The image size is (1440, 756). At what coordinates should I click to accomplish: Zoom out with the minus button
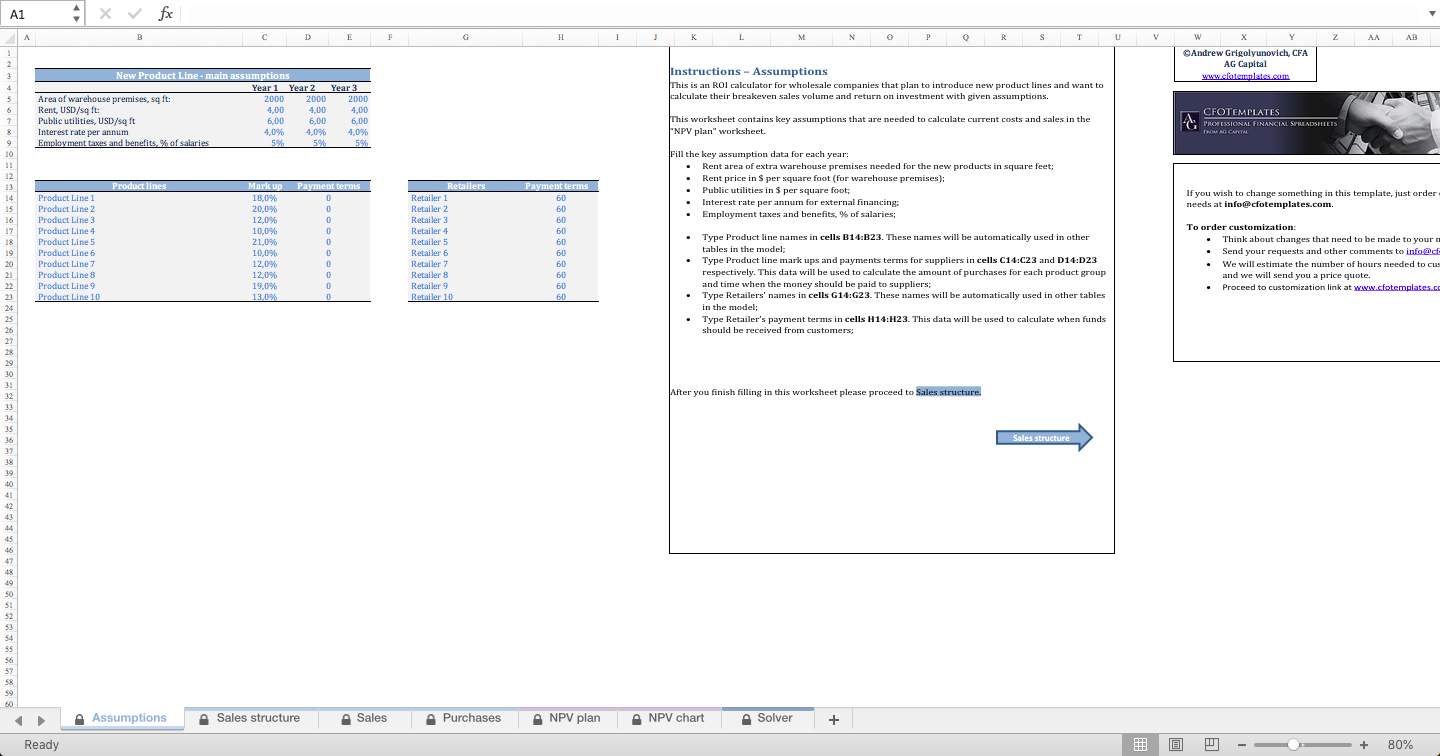[x=1241, y=744]
